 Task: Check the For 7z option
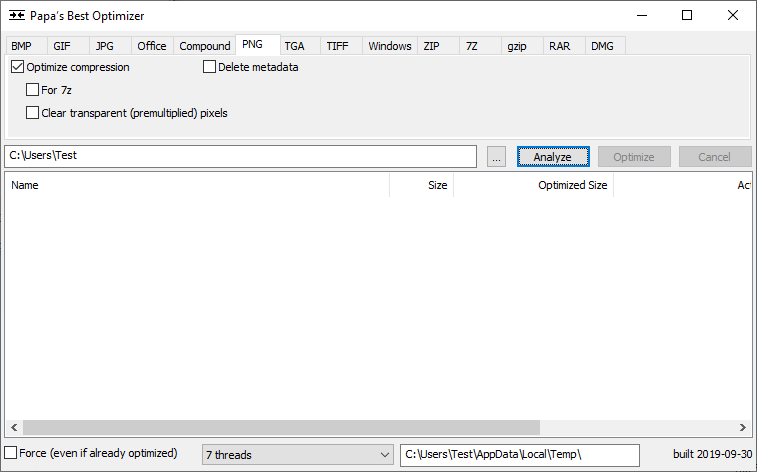click(x=33, y=90)
